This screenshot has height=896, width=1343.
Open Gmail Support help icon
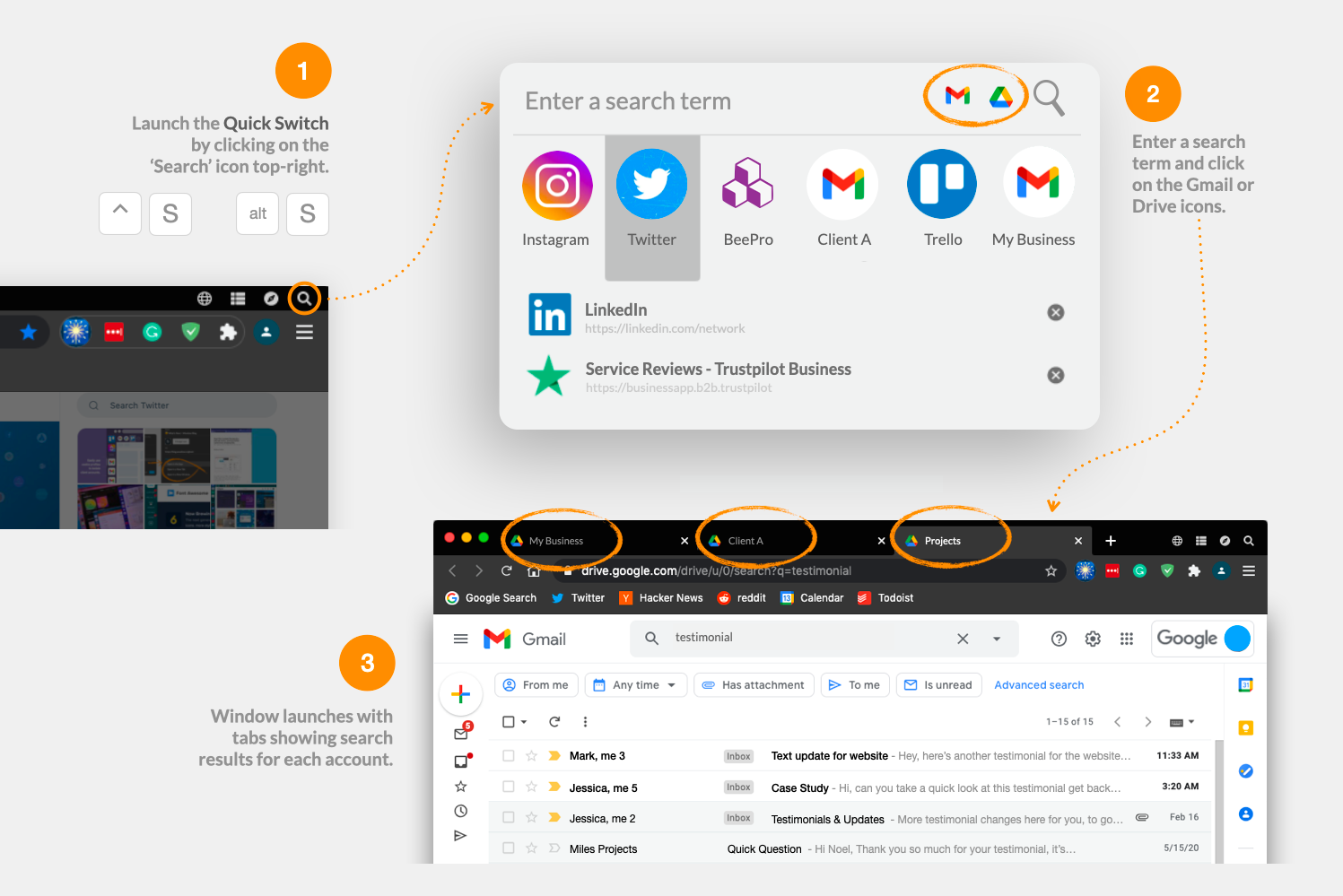pyautogui.click(x=1059, y=639)
